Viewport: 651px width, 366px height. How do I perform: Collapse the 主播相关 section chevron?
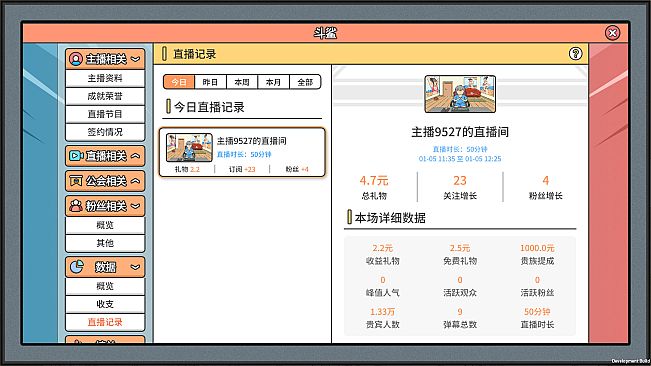pyautogui.click(x=135, y=59)
